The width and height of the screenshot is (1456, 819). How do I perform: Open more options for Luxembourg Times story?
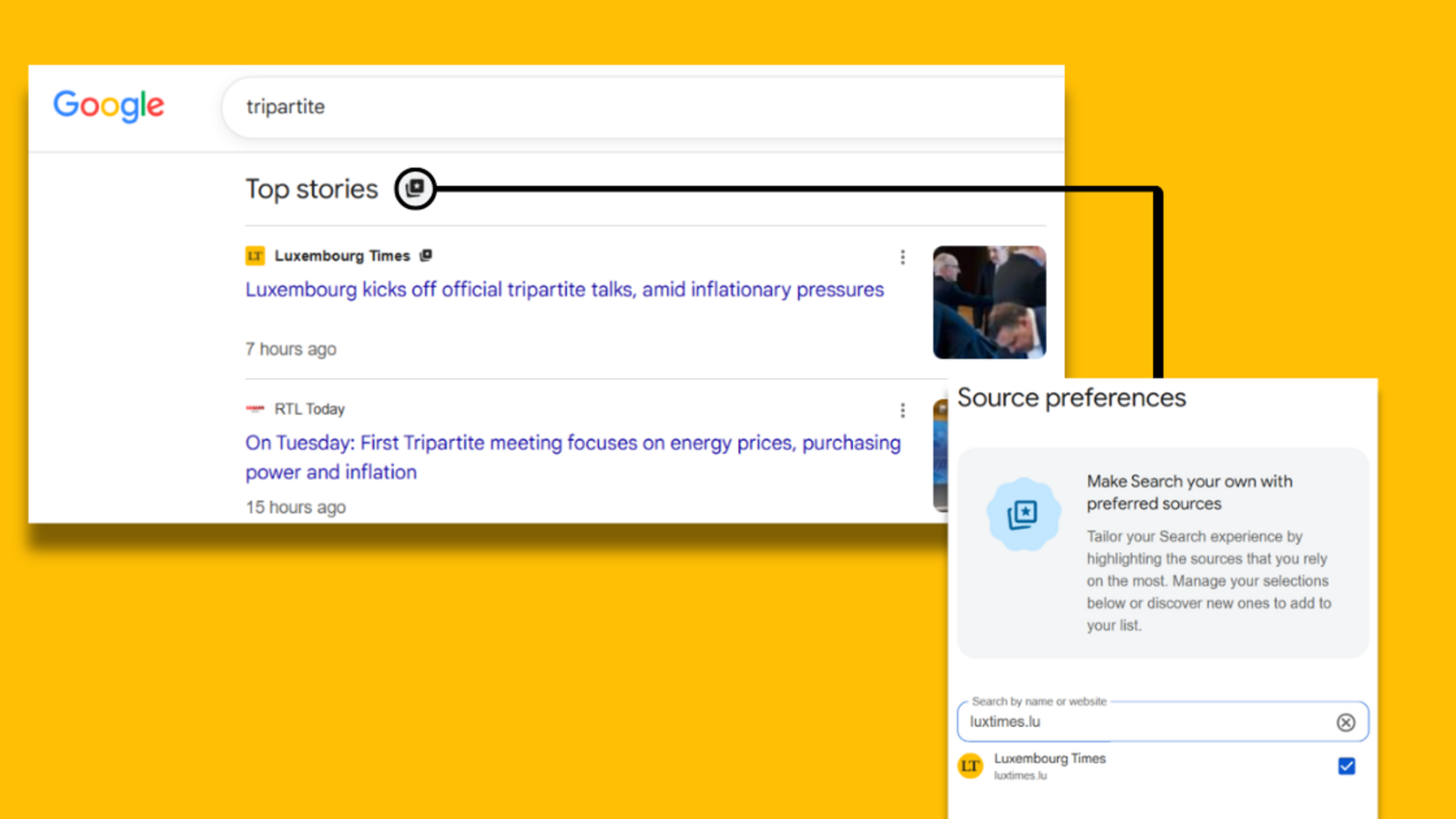(903, 257)
